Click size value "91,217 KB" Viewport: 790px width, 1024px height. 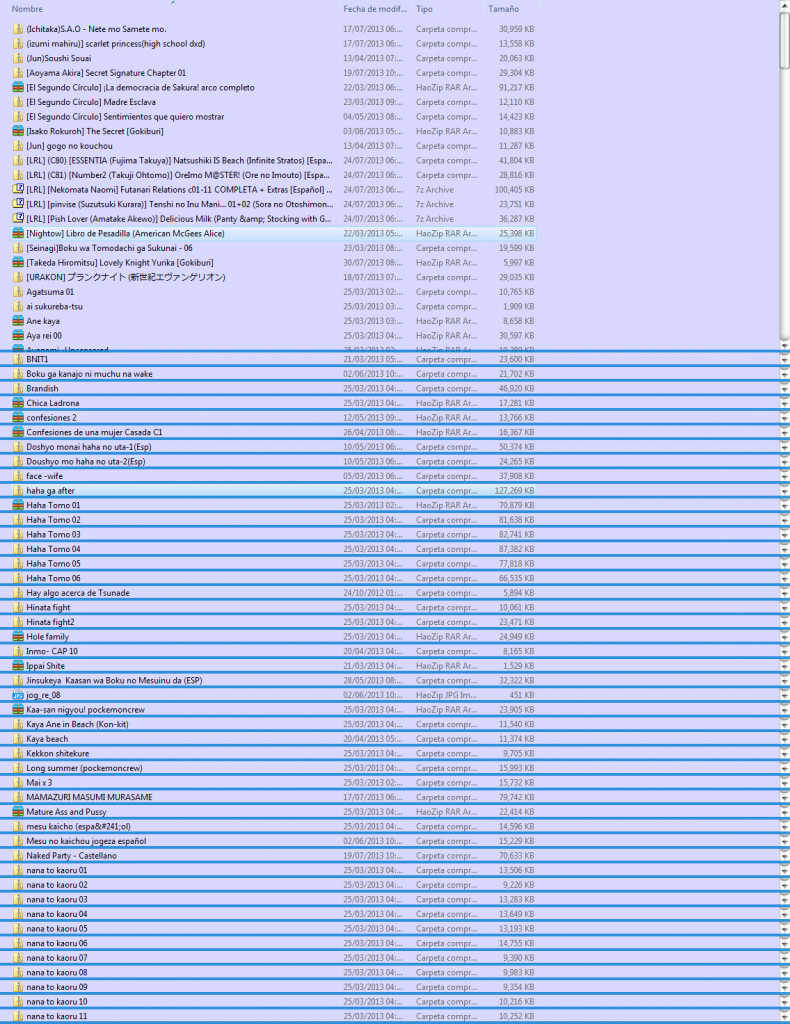point(516,88)
